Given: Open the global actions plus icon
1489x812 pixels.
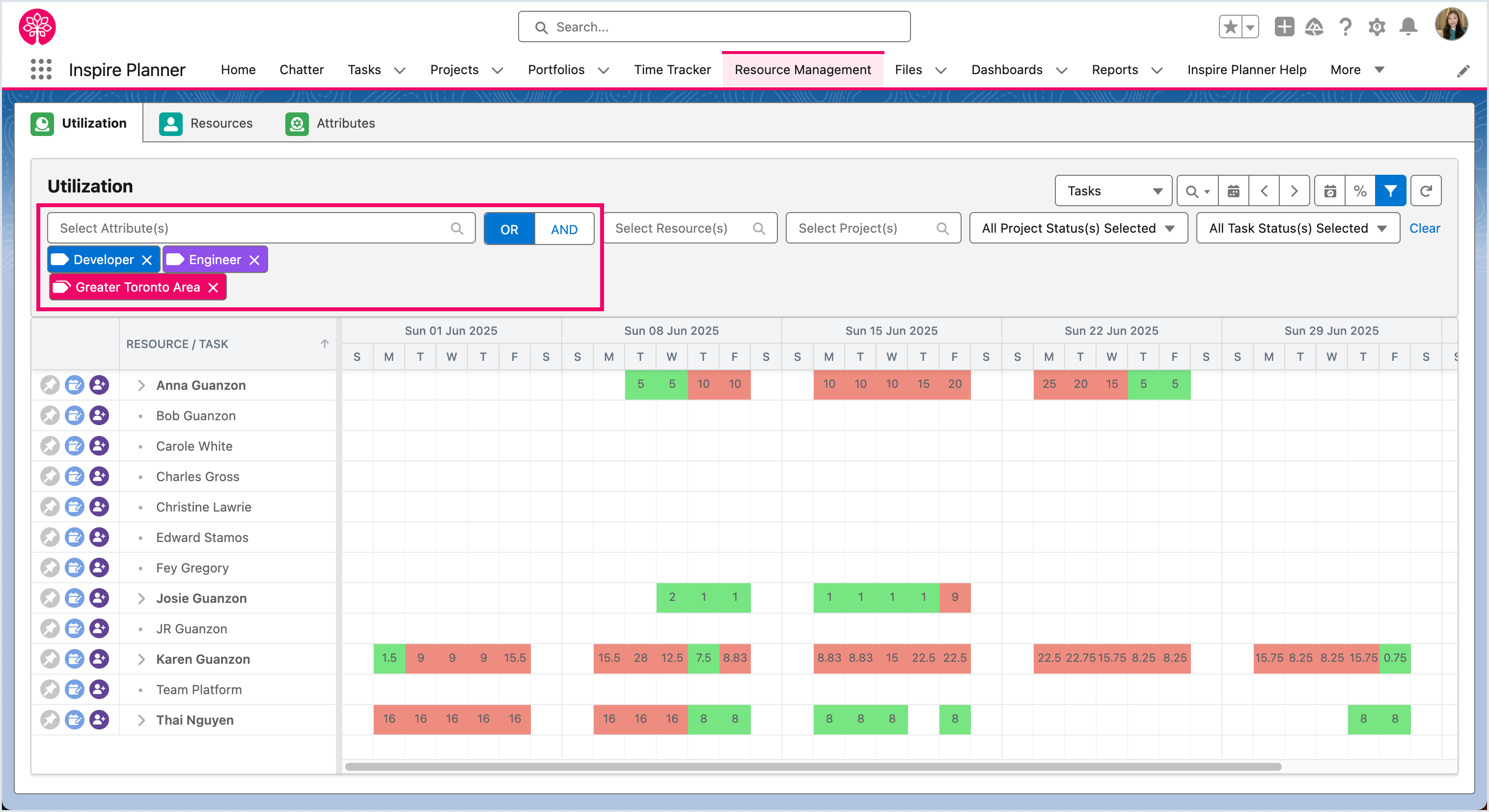Looking at the screenshot, I should click(x=1284, y=27).
